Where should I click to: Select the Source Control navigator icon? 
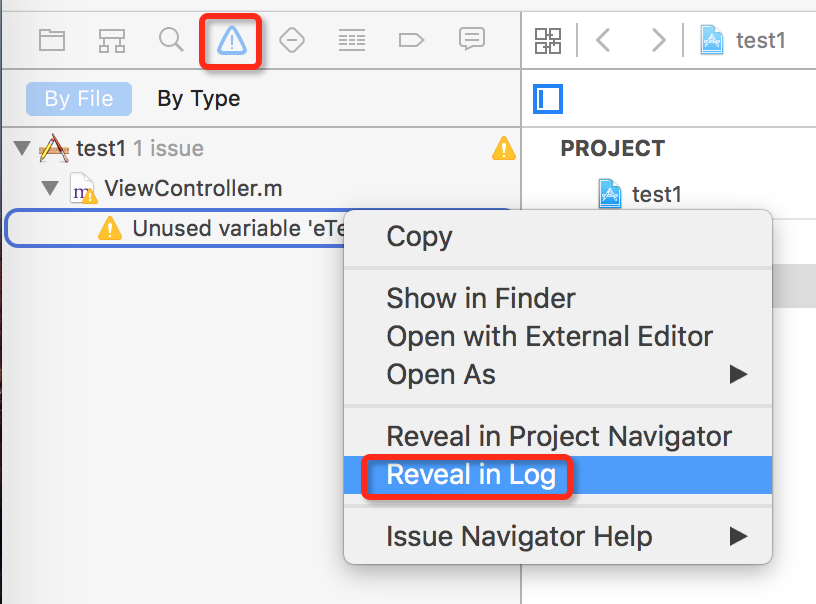[111, 40]
